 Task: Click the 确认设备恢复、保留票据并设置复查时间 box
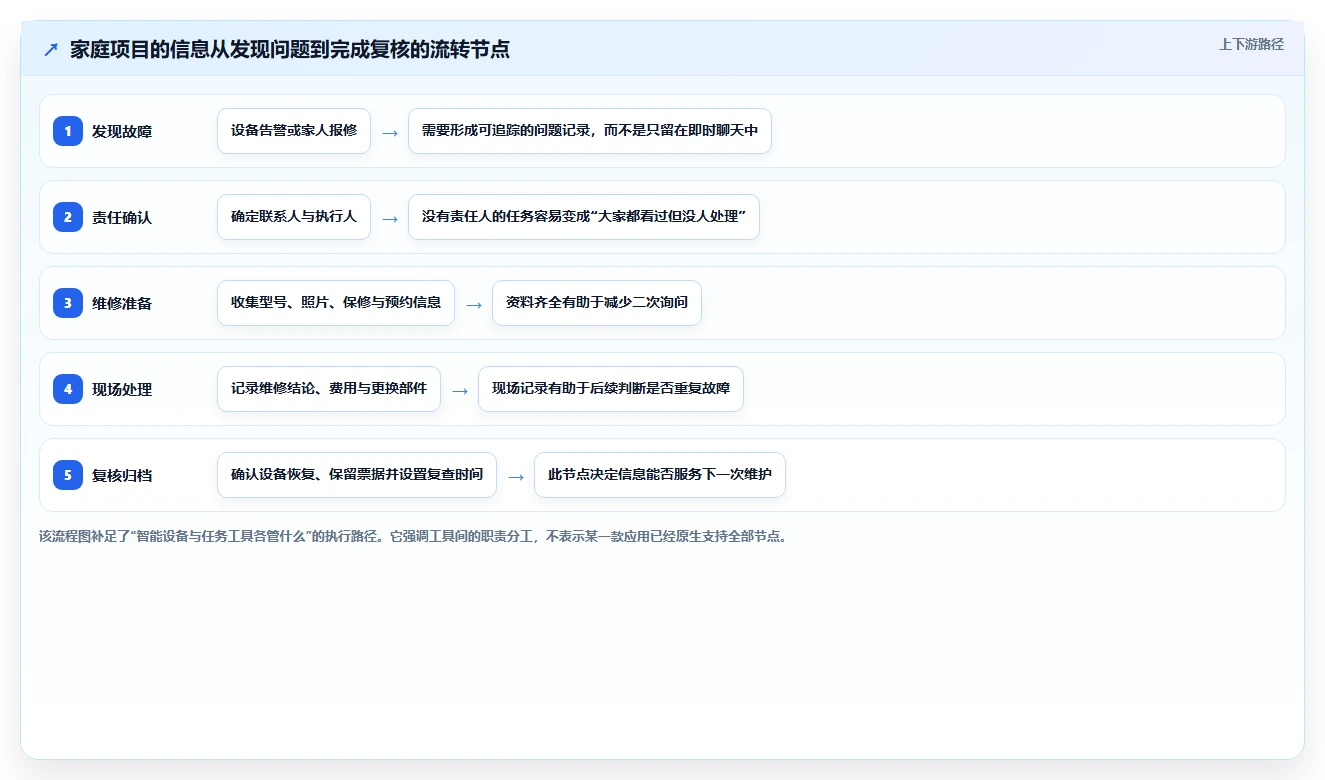pos(357,475)
